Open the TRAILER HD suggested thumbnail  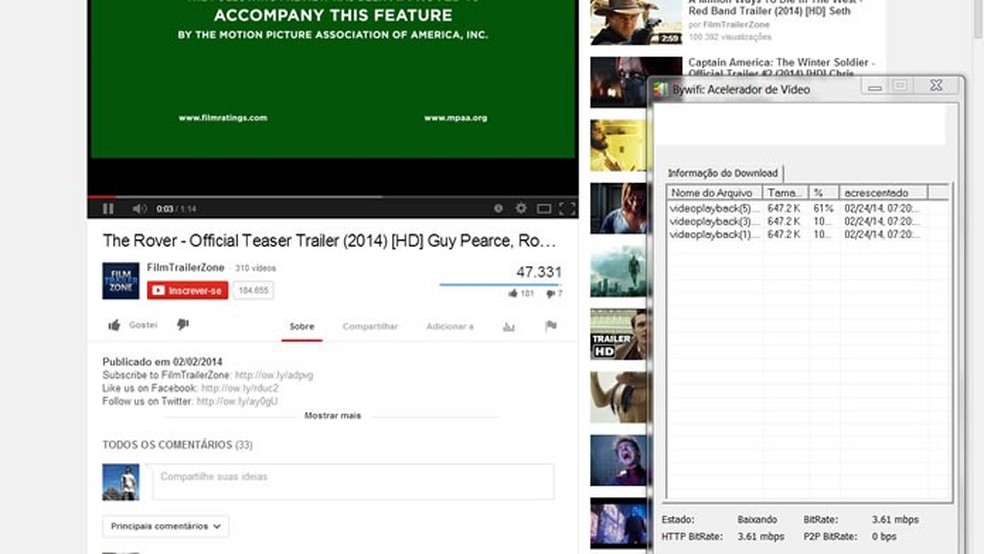pos(618,334)
